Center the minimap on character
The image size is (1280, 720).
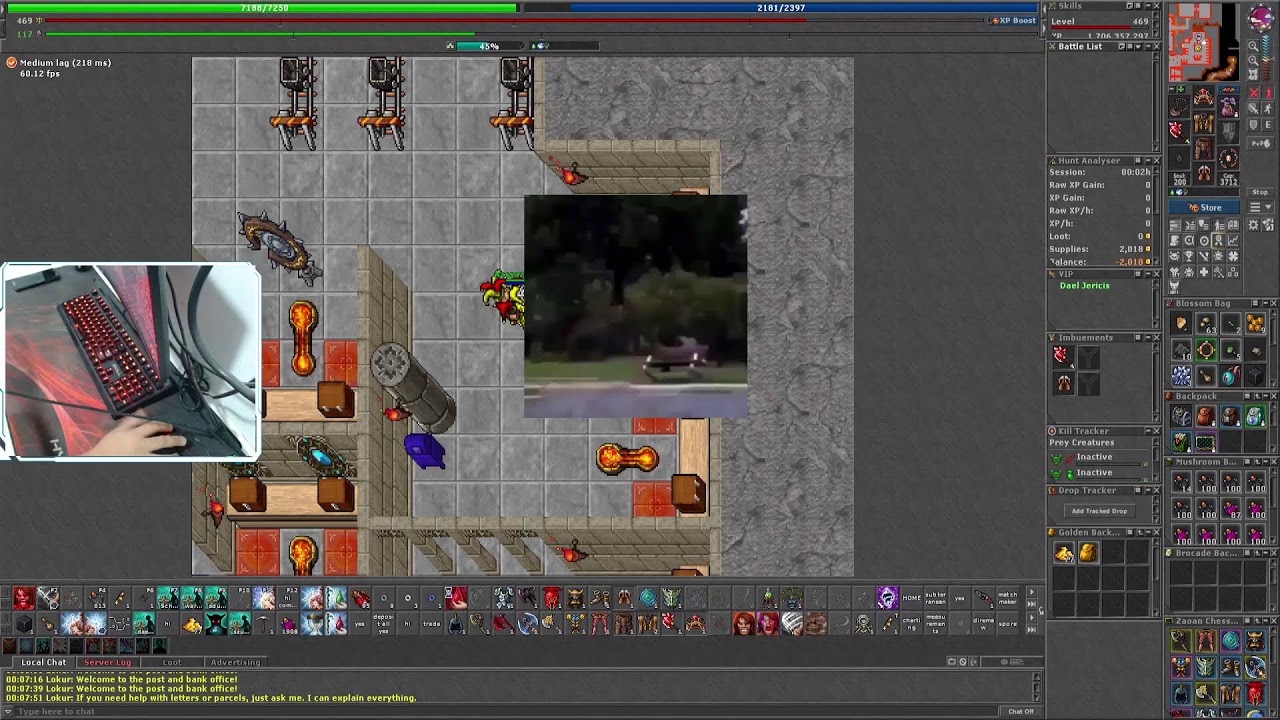(1253, 75)
